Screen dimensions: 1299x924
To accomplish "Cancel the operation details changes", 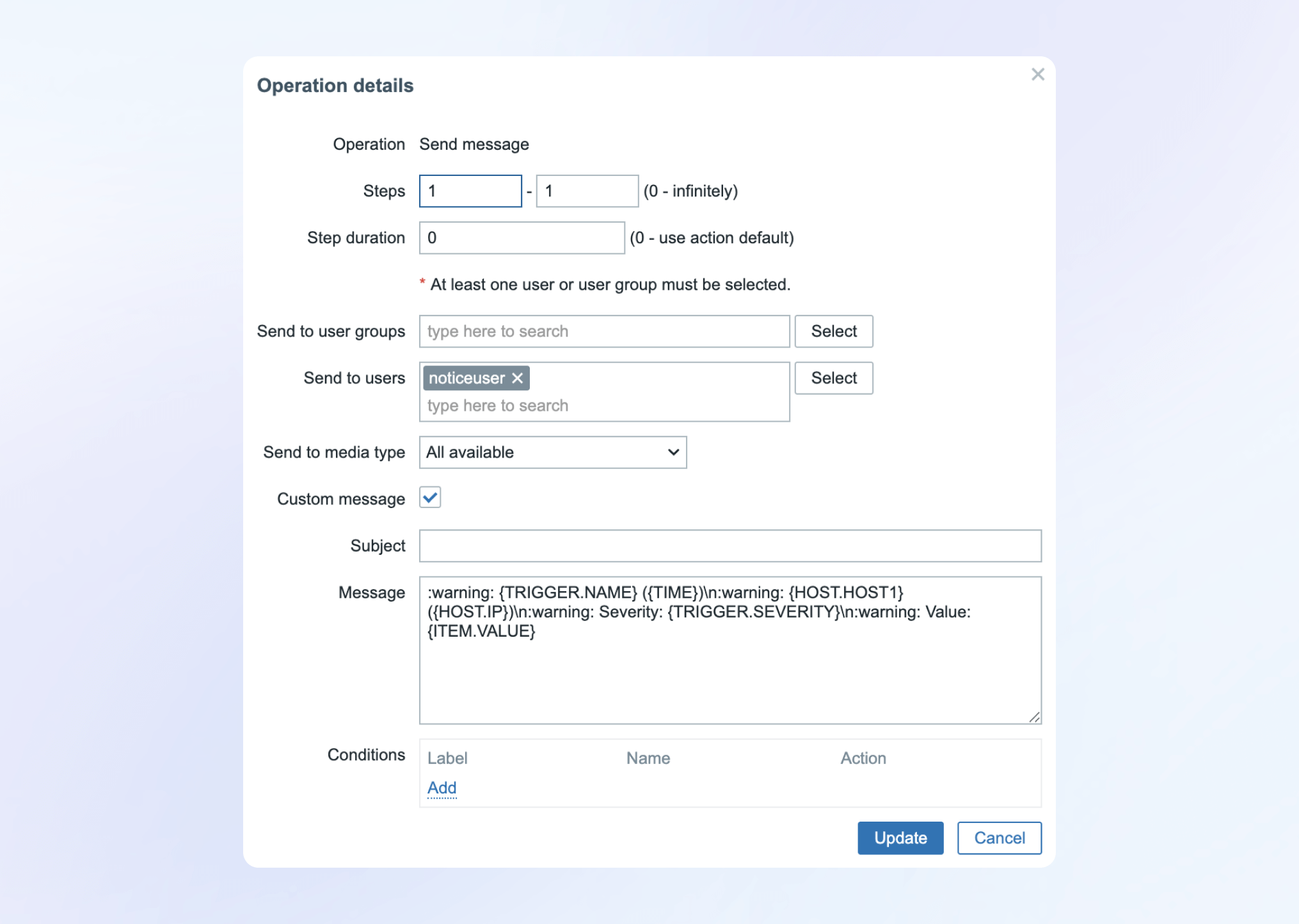I will click(x=999, y=838).
